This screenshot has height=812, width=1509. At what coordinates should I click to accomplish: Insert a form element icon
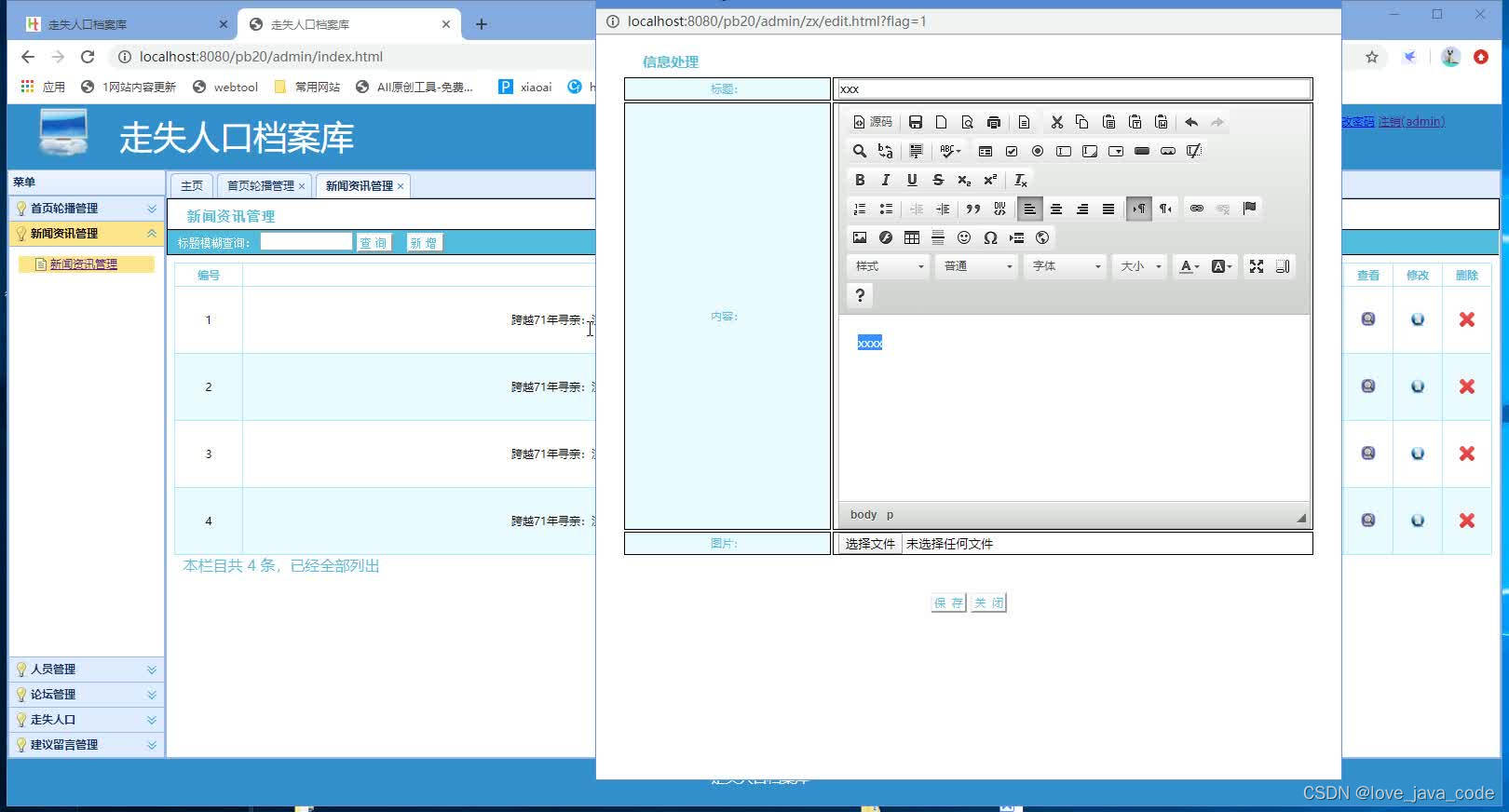986,151
